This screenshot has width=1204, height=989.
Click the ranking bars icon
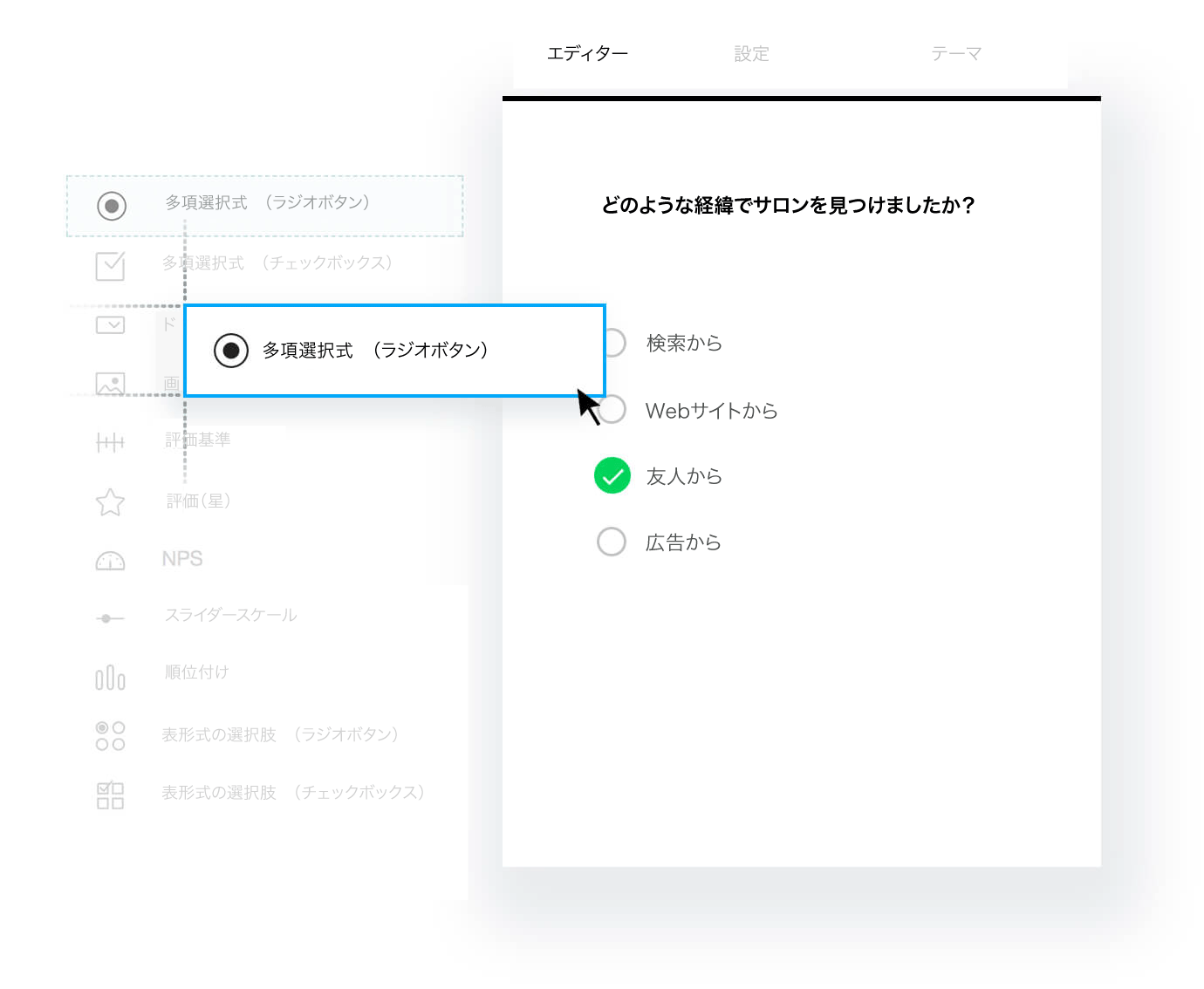coord(110,678)
